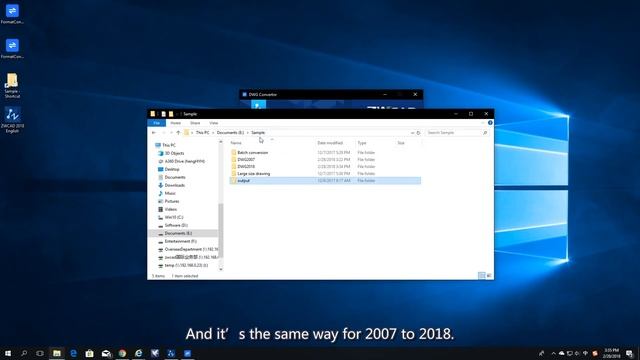Click the back arrow in File Explorer
The width and height of the screenshot is (640, 360).
(x=154, y=133)
